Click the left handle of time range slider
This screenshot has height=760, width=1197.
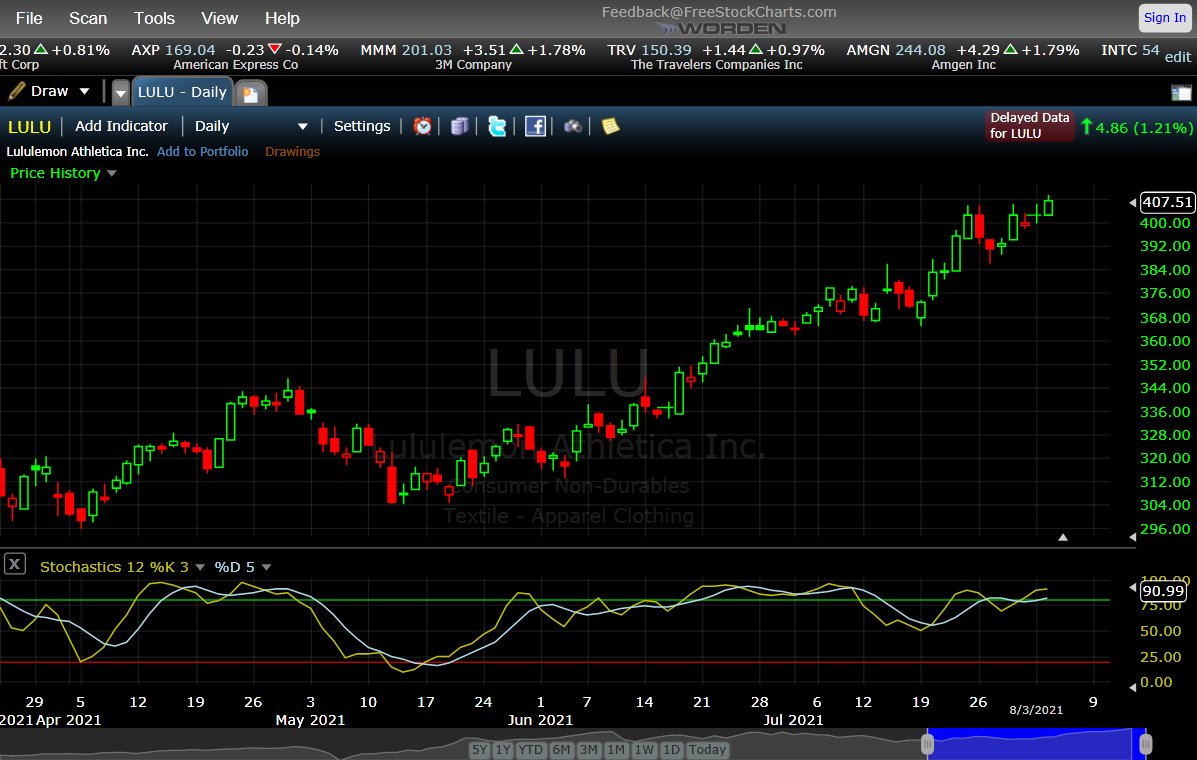928,743
